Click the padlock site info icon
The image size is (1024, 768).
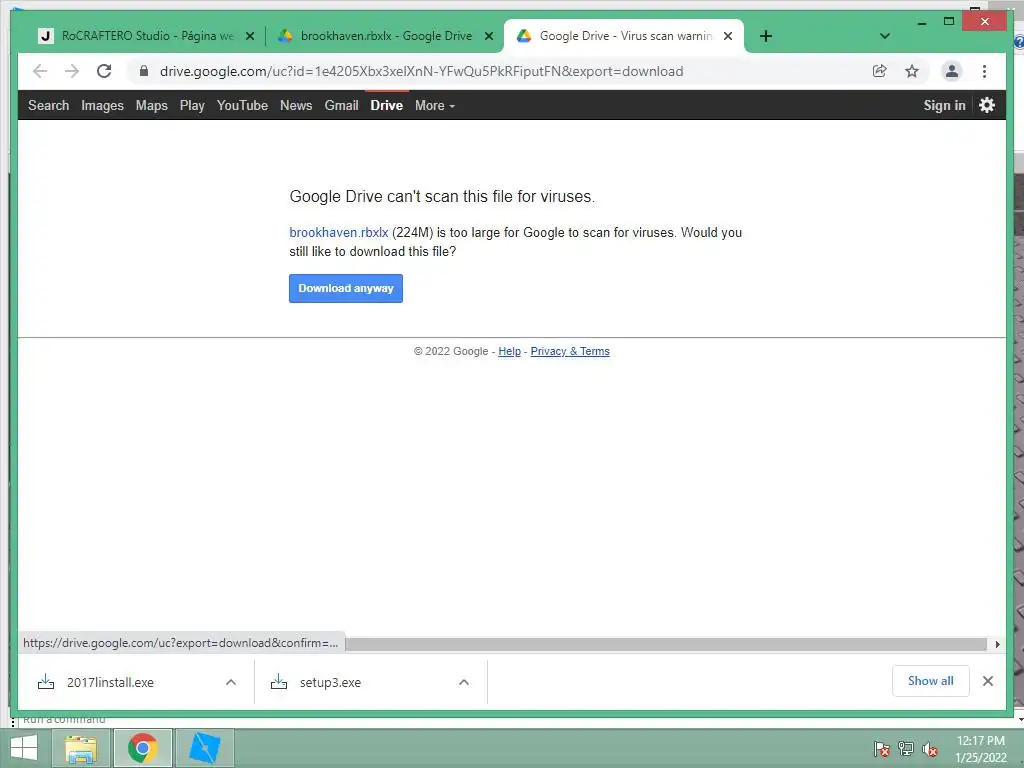(144, 71)
